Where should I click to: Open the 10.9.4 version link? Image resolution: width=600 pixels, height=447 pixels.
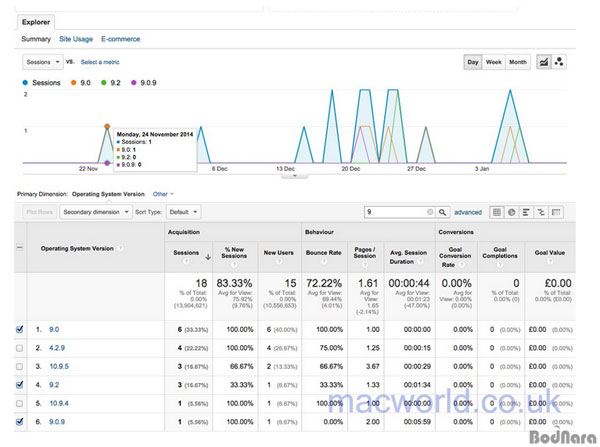tap(59, 403)
